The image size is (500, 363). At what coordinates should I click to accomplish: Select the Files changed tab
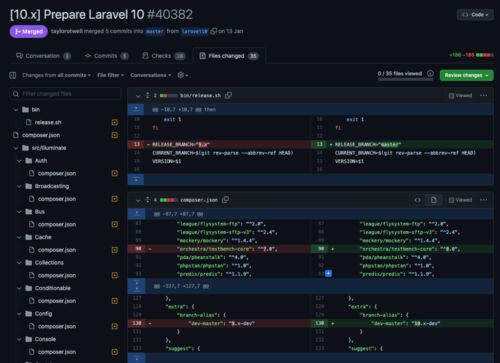click(x=229, y=56)
